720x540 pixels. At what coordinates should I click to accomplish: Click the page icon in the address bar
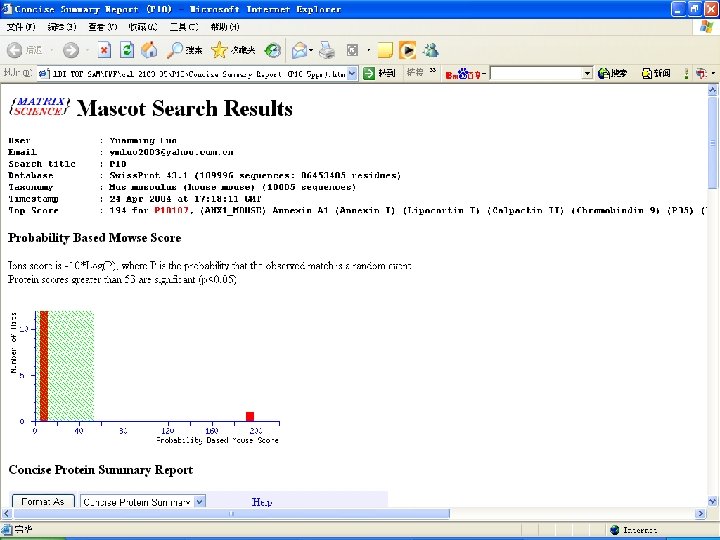click(x=44, y=73)
